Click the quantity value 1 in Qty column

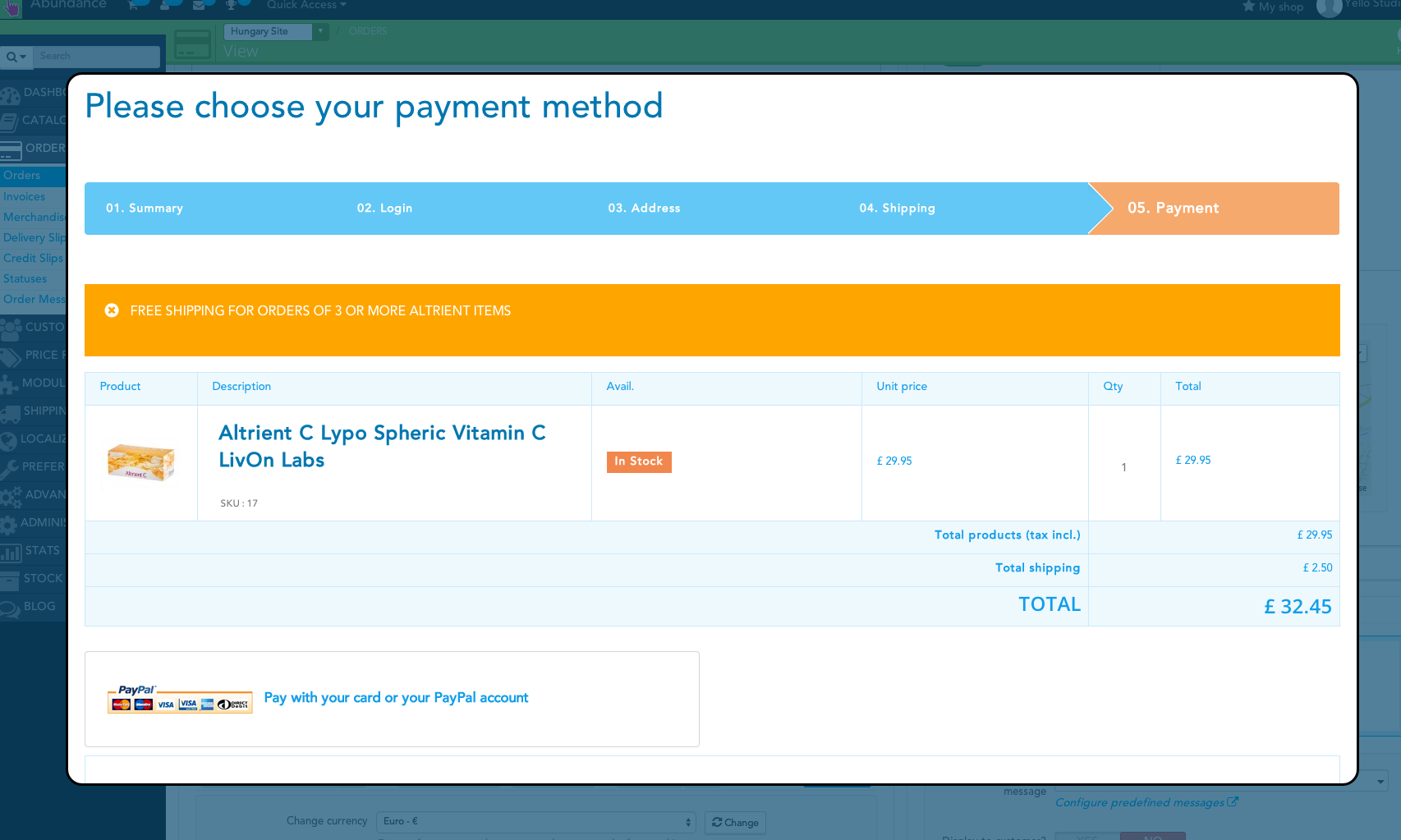coord(1124,467)
